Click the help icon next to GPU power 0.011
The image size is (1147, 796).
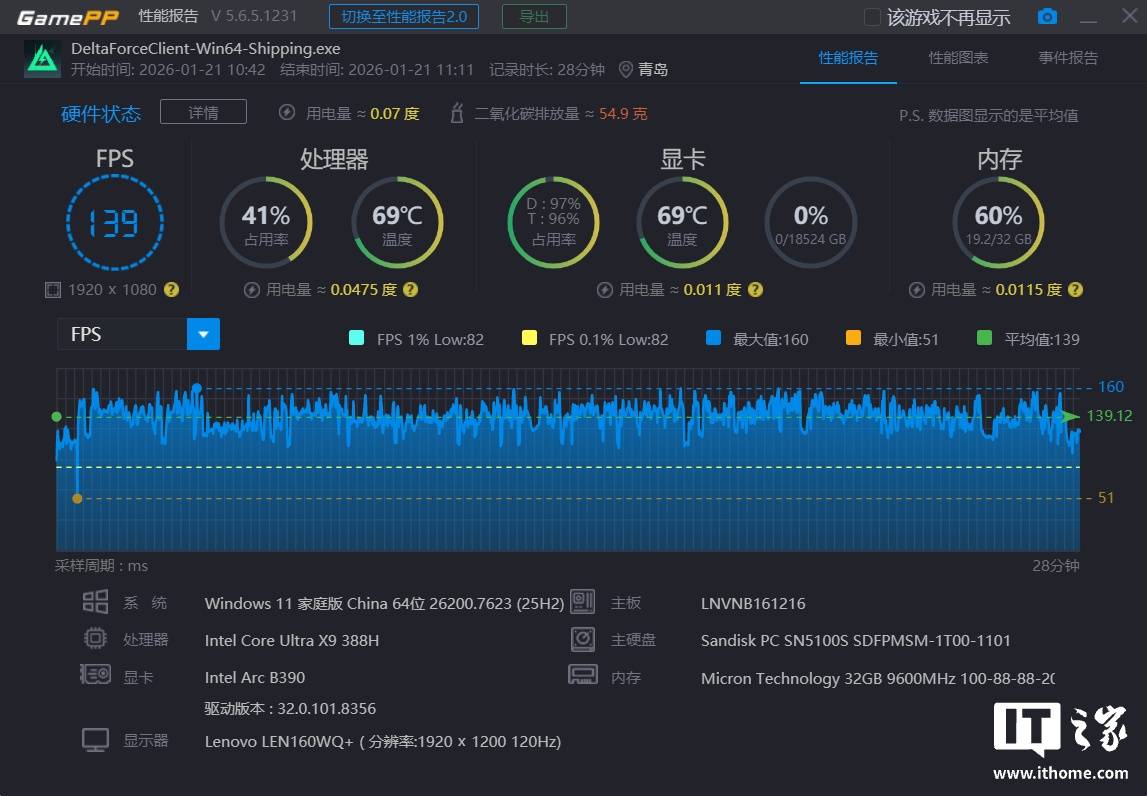(x=755, y=290)
